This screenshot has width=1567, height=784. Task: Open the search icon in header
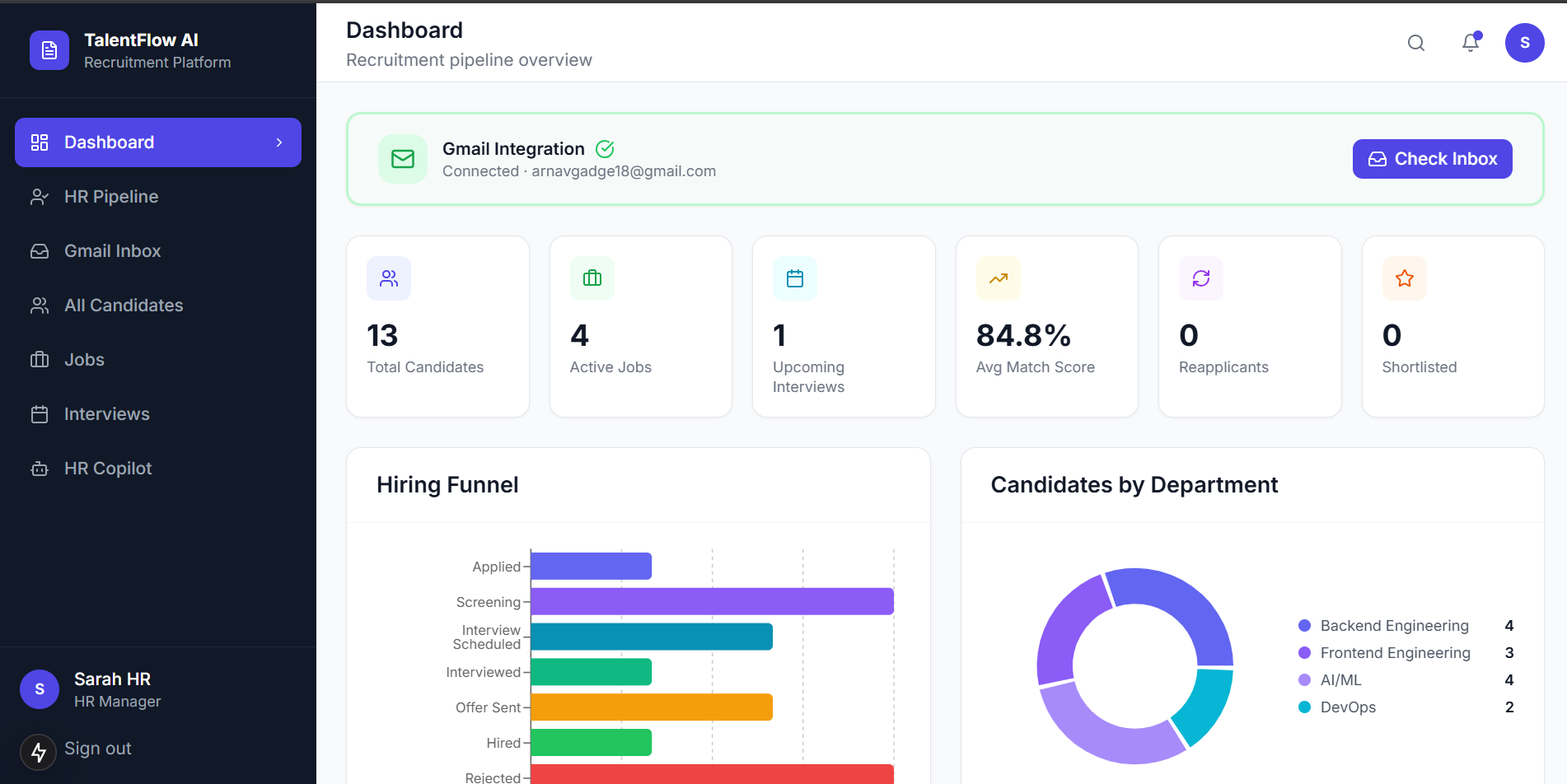click(x=1415, y=43)
